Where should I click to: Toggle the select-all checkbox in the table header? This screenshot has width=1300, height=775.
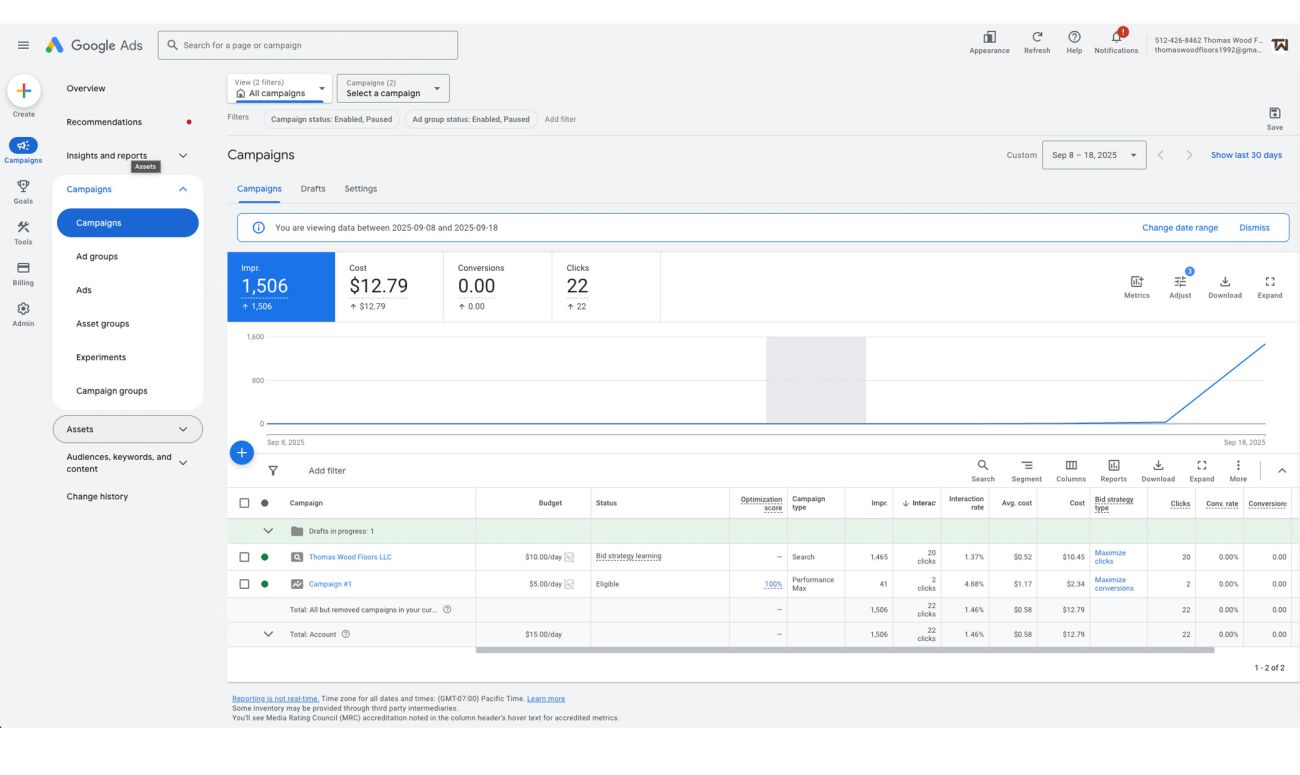click(244, 503)
